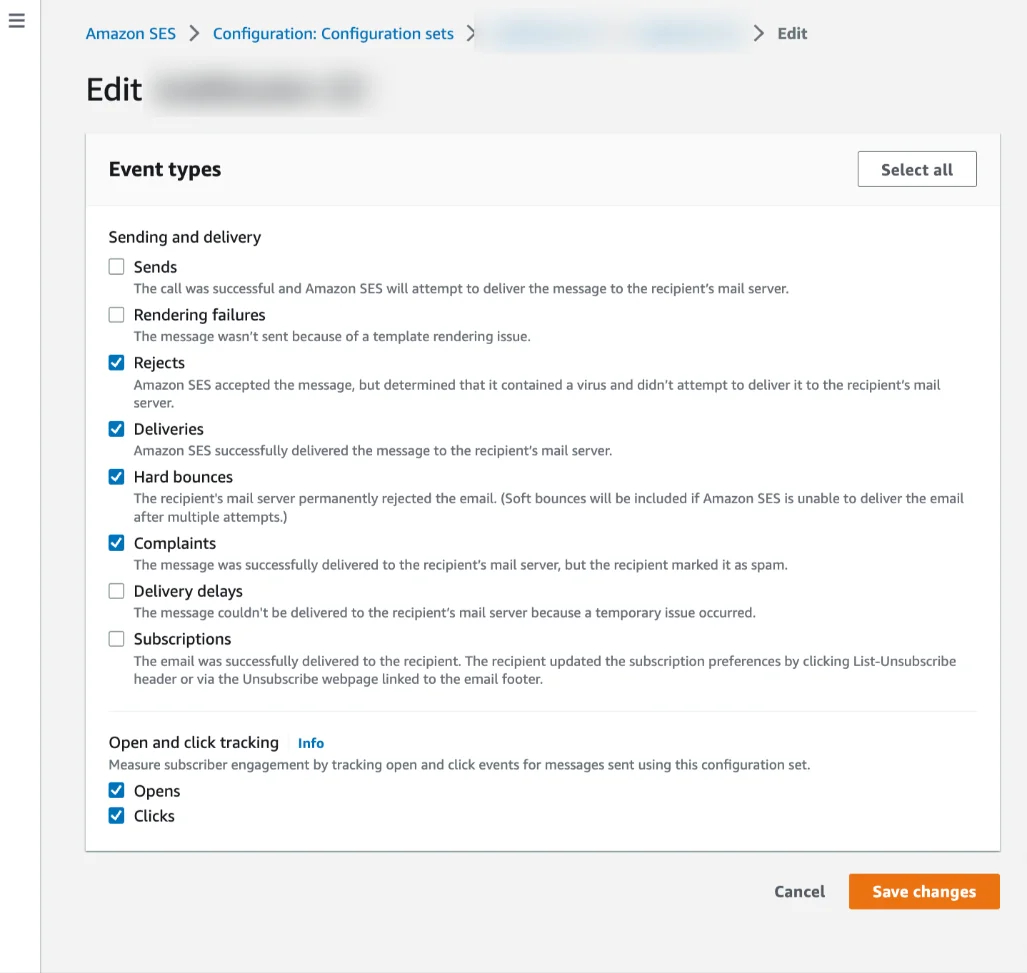Check the Subscriptions checkbox

117,639
